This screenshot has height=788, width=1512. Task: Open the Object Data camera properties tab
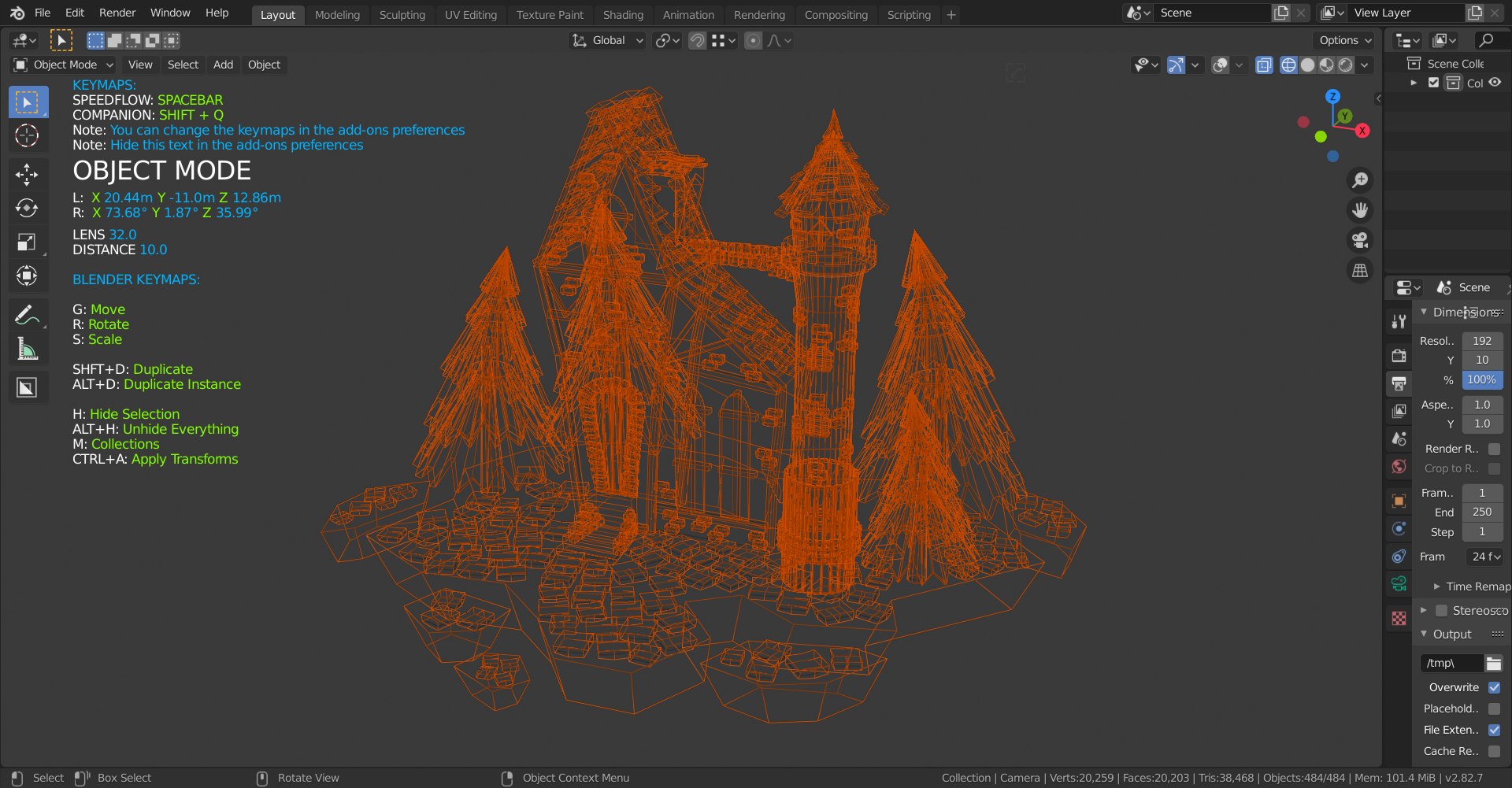[1399, 583]
